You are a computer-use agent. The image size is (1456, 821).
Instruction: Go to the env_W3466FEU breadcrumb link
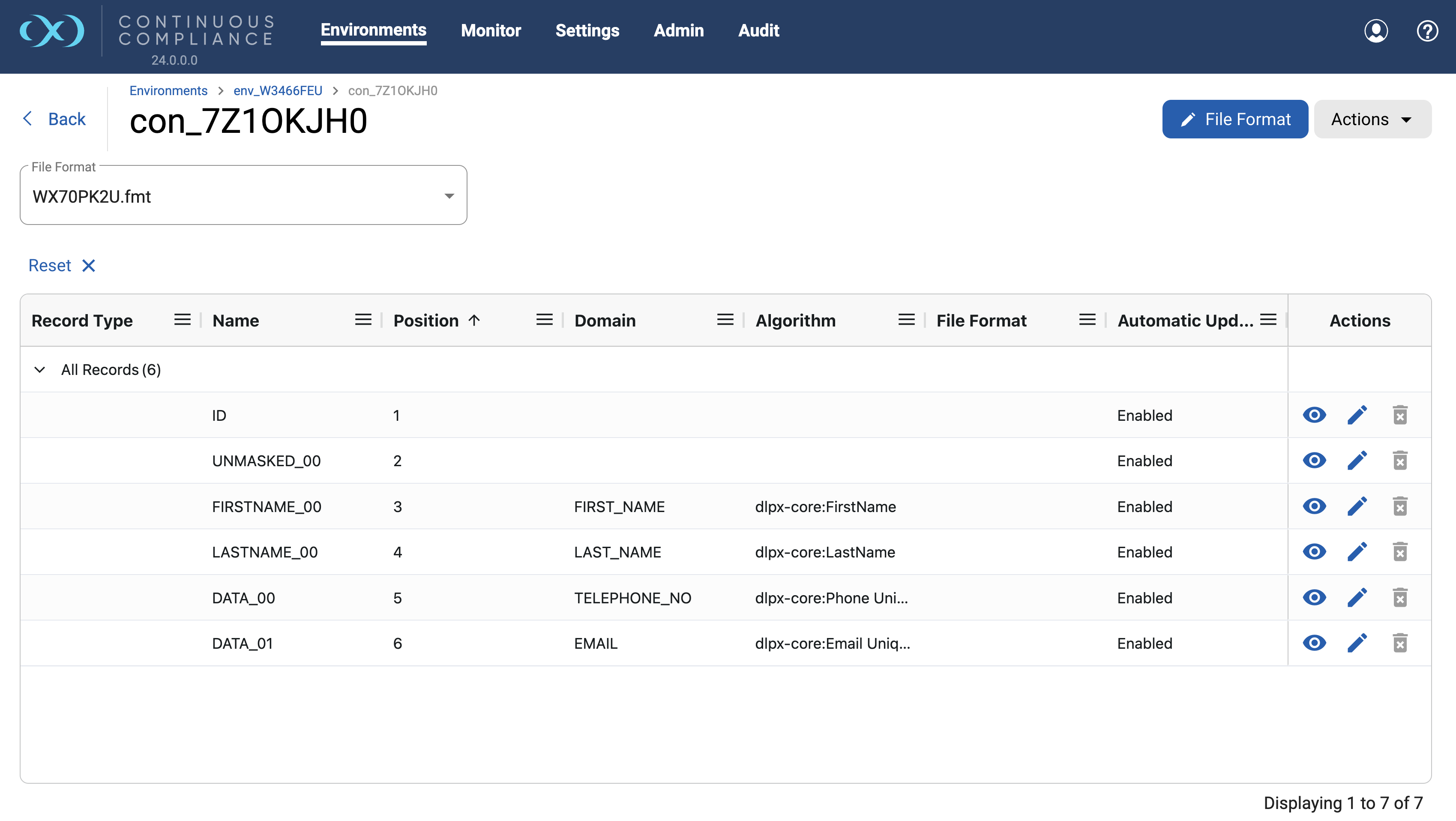278,91
